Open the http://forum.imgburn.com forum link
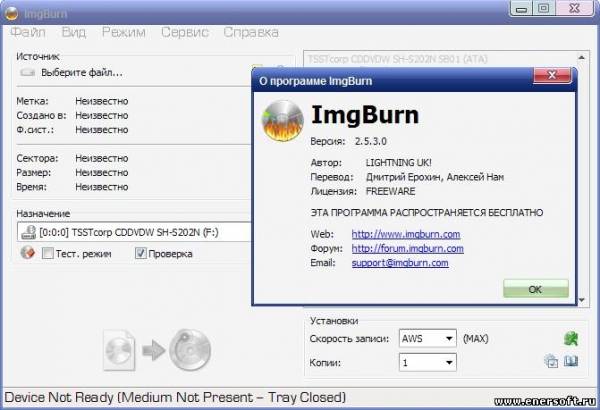 [x=408, y=248]
